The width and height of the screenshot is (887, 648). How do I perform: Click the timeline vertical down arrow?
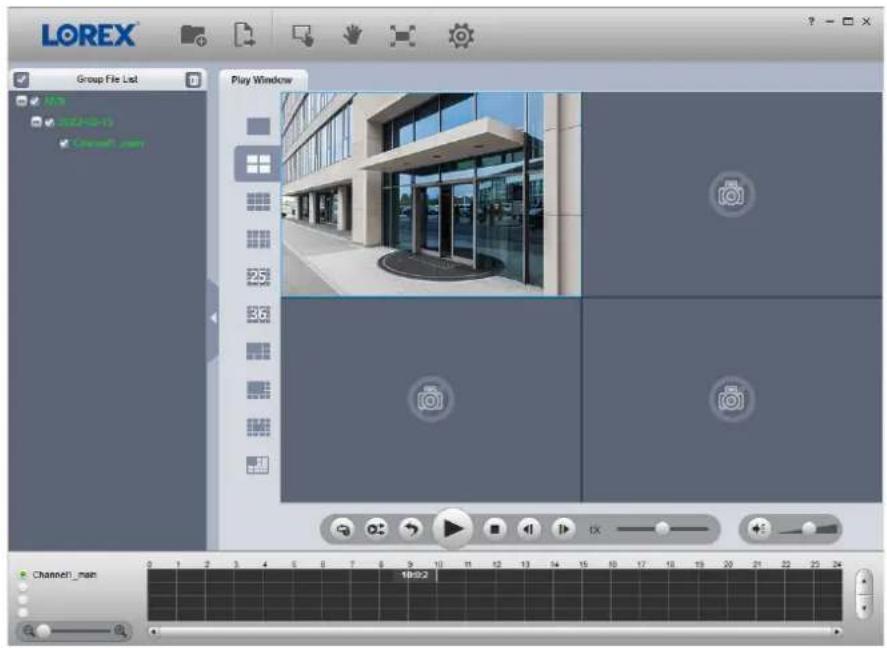(864, 607)
